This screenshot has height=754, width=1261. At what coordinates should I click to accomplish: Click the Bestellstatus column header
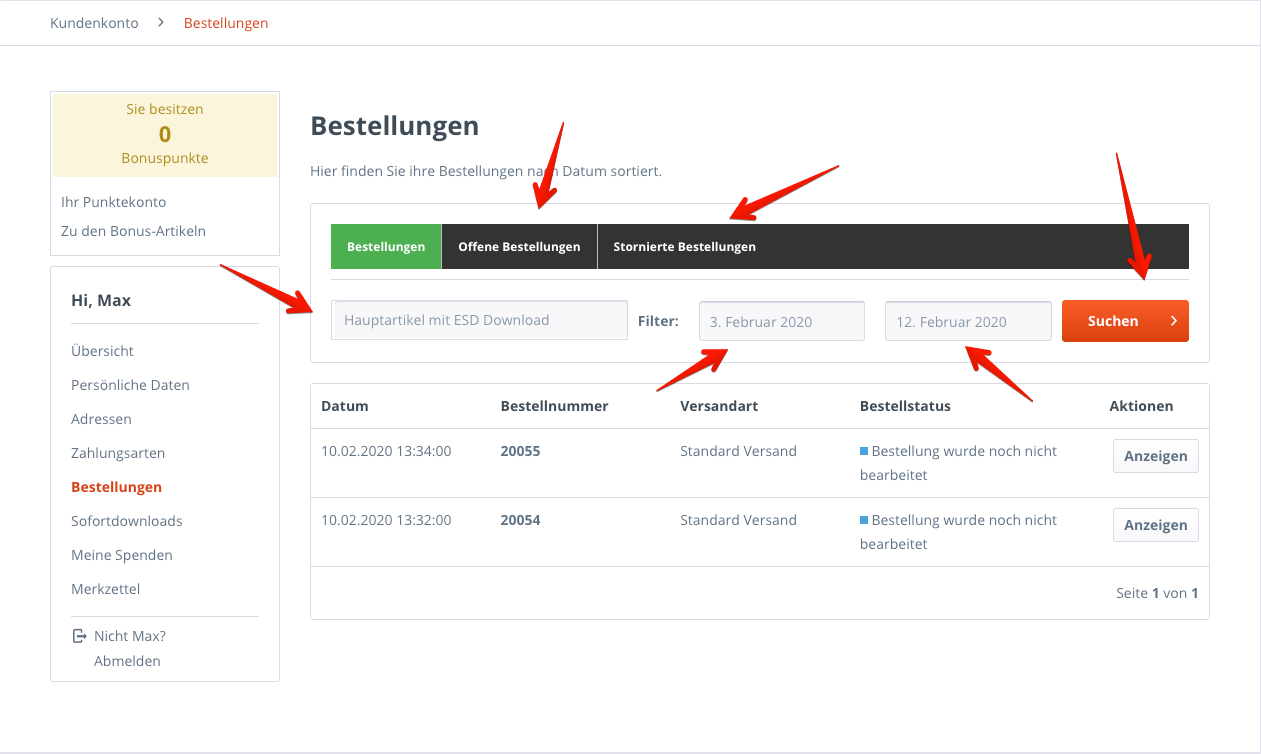coord(905,406)
